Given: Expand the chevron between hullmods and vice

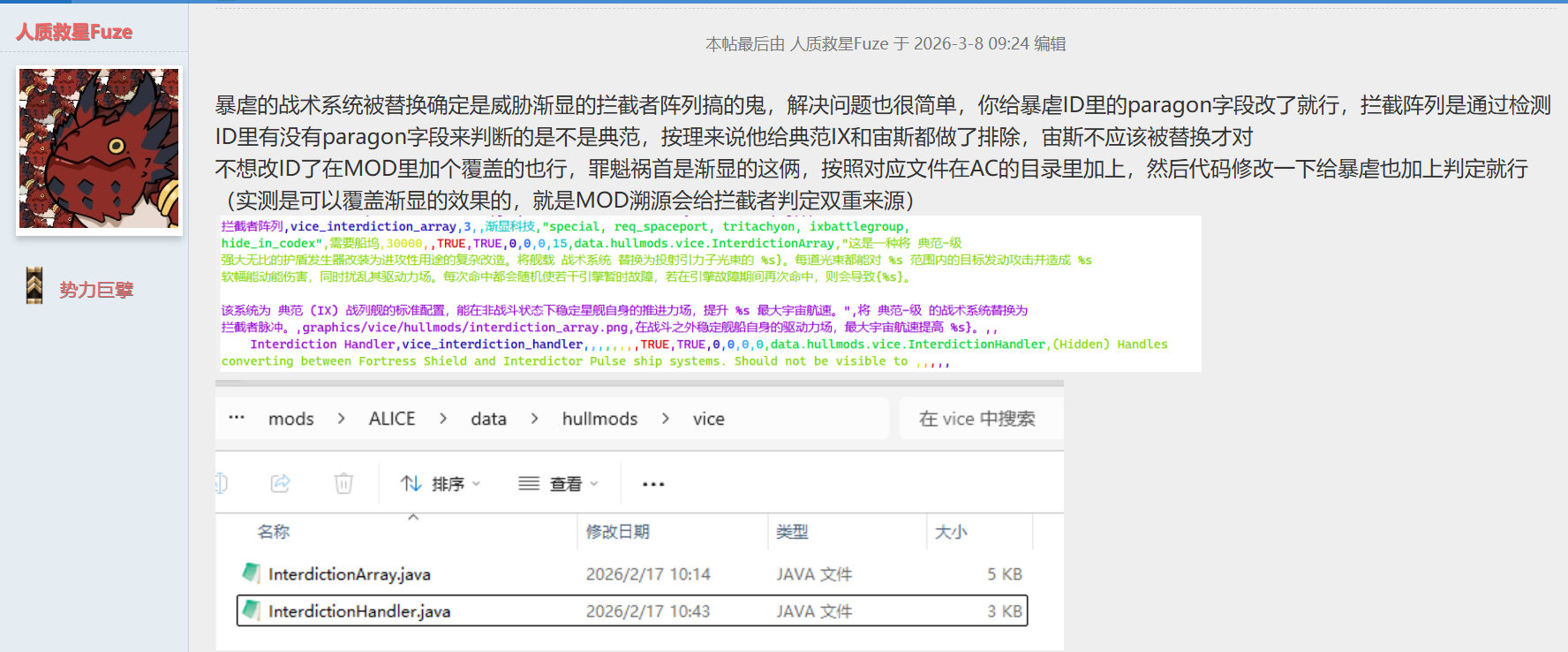Looking at the screenshot, I should [x=666, y=419].
